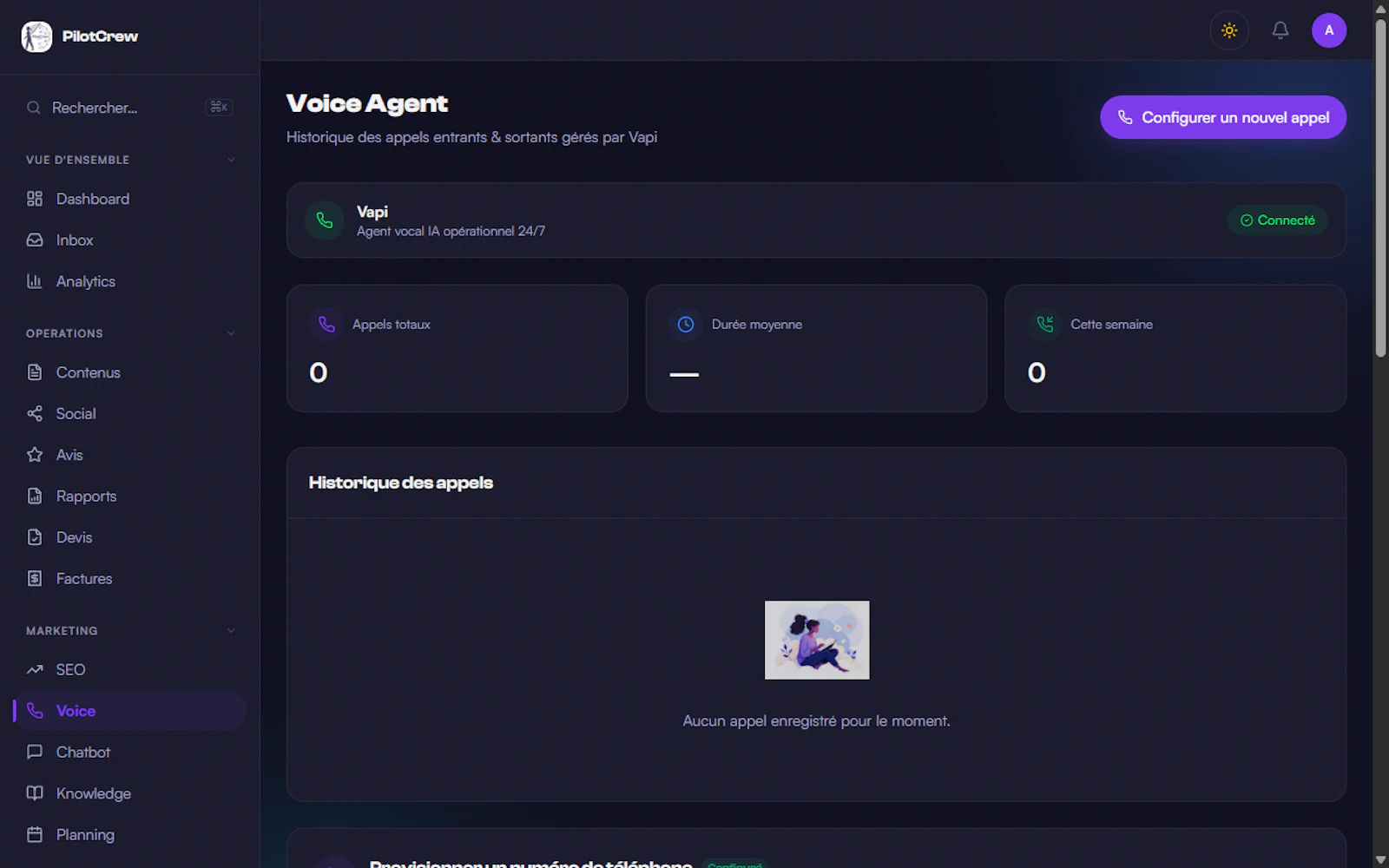Click the 'Cette semaine' label

pyautogui.click(x=1111, y=325)
